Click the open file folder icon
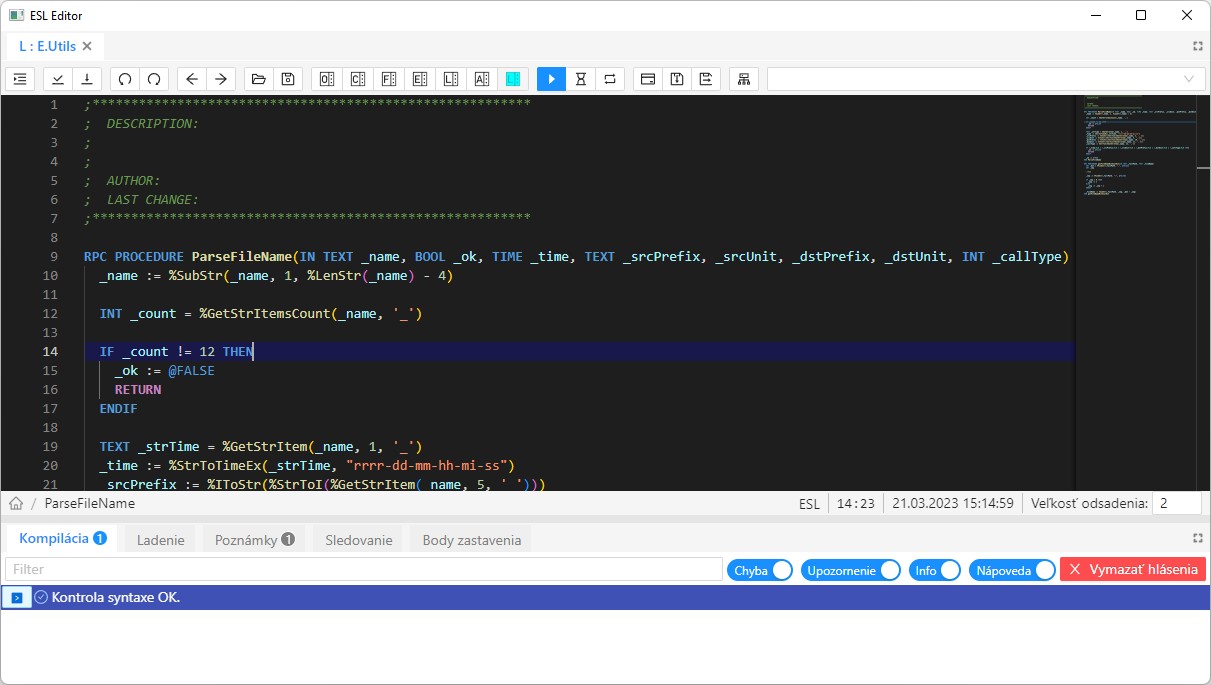1211x685 pixels. pyautogui.click(x=259, y=79)
